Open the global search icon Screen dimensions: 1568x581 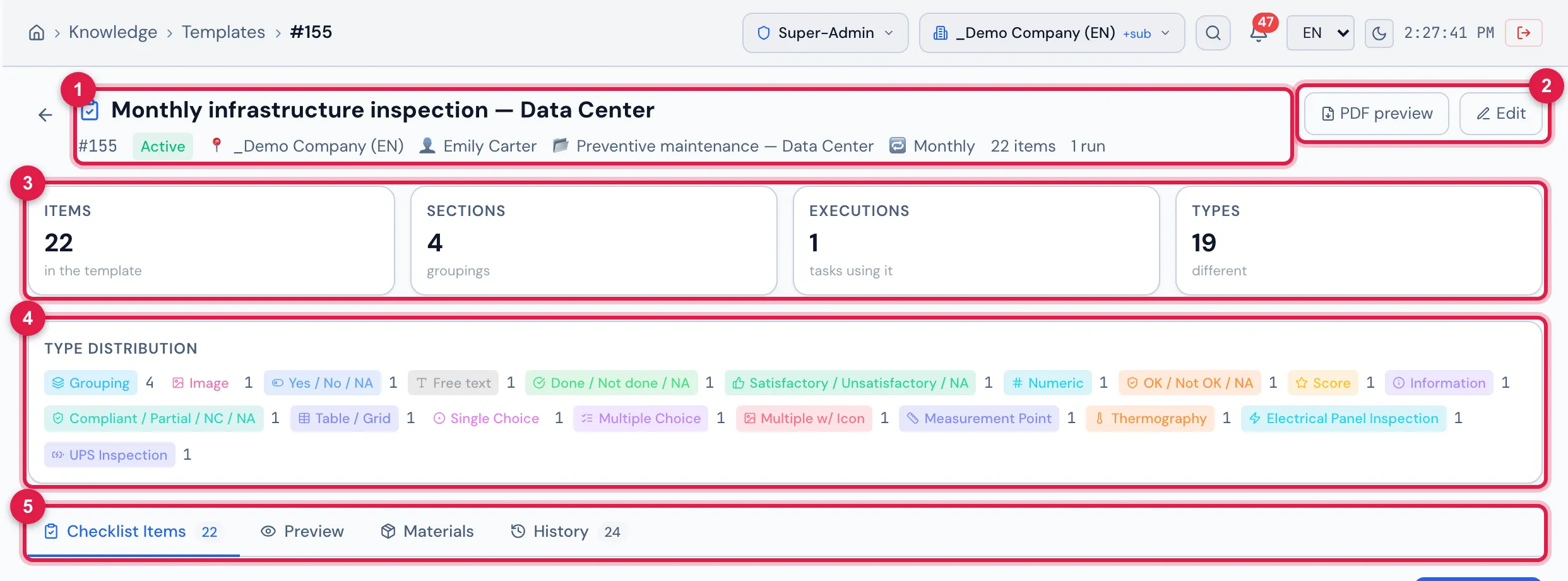(1213, 33)
